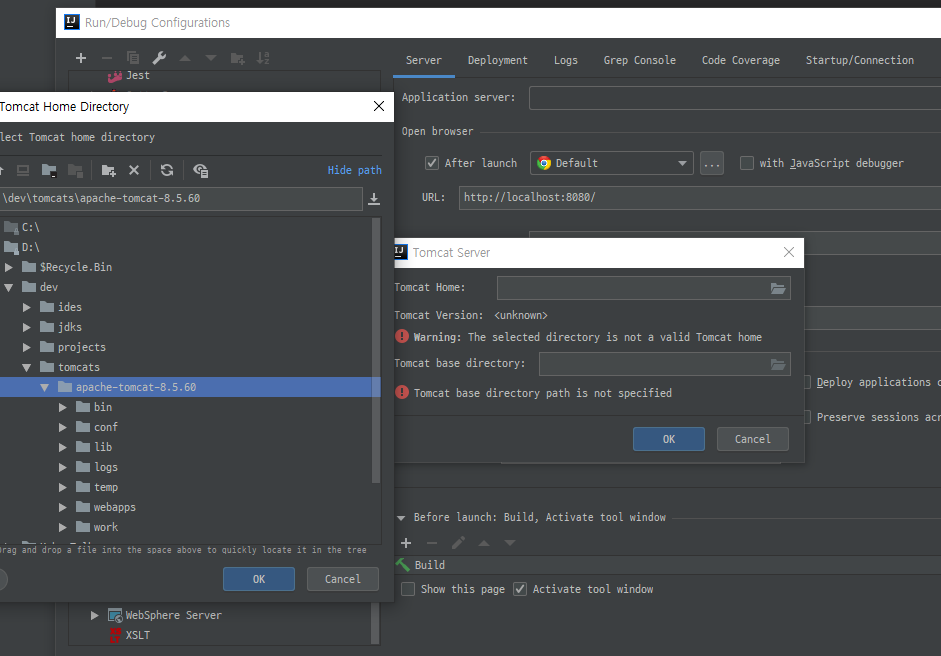This screenshot has width=941, height=656.
Task: Toggle show hidden files icon
Action: (x=200, y=170)
